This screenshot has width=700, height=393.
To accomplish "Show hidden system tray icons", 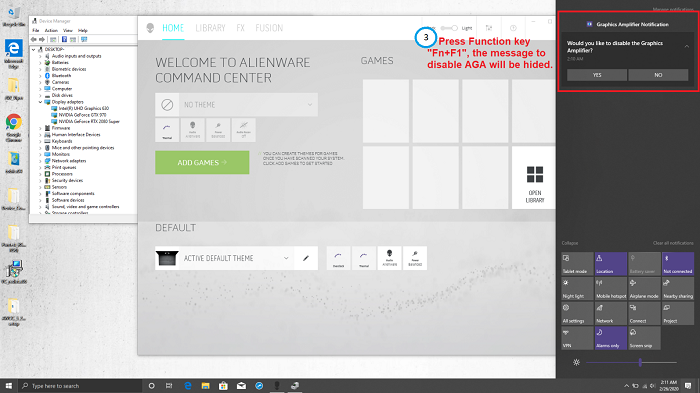I will 626,386.
